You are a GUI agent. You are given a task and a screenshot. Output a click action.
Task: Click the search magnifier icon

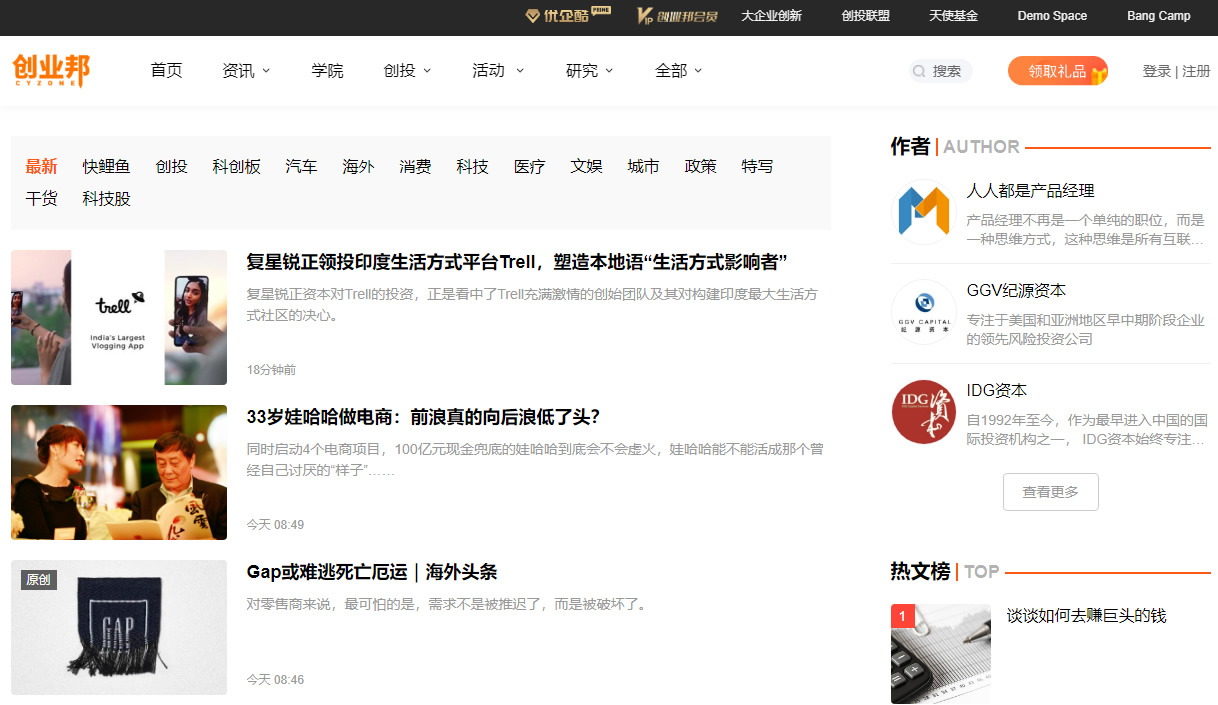(x=918, y=71)
